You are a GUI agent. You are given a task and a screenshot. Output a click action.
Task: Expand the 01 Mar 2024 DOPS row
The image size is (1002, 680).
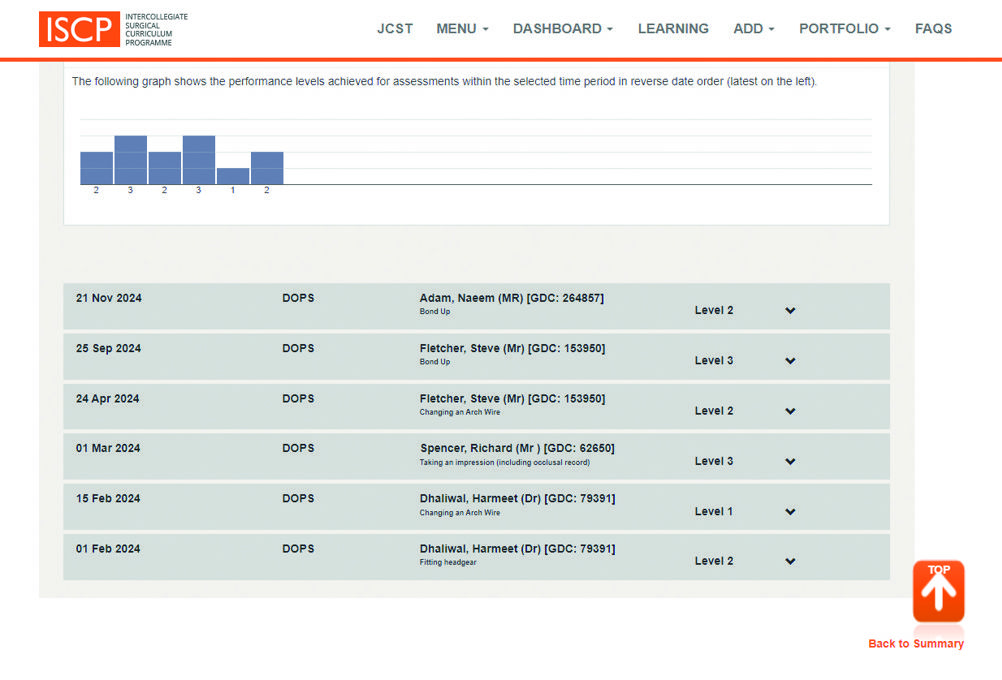pos(790,461)
